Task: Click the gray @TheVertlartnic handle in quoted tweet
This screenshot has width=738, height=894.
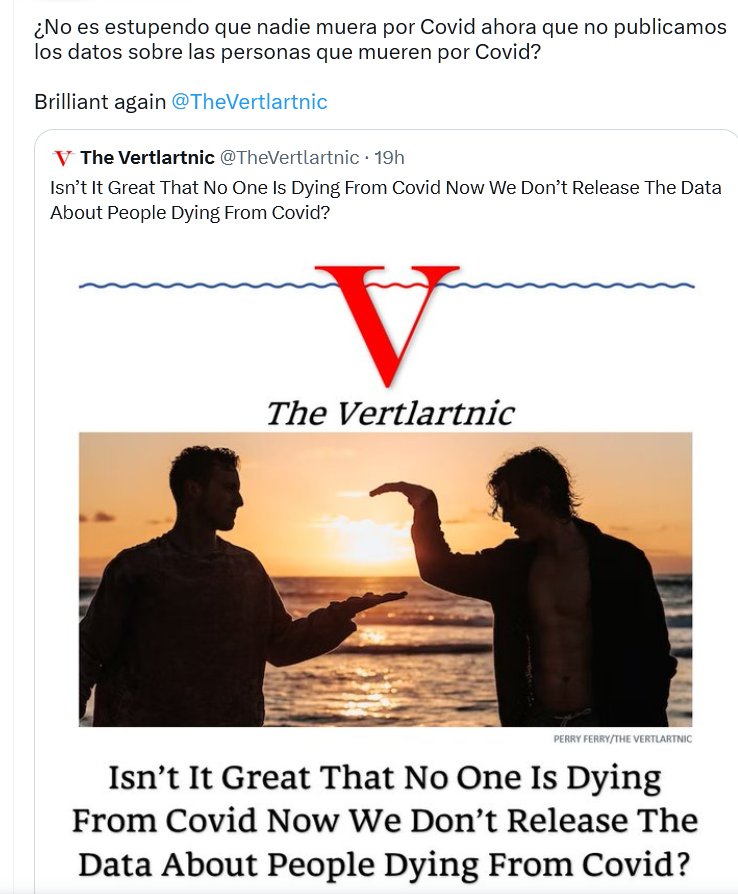Action: (289, 158)
